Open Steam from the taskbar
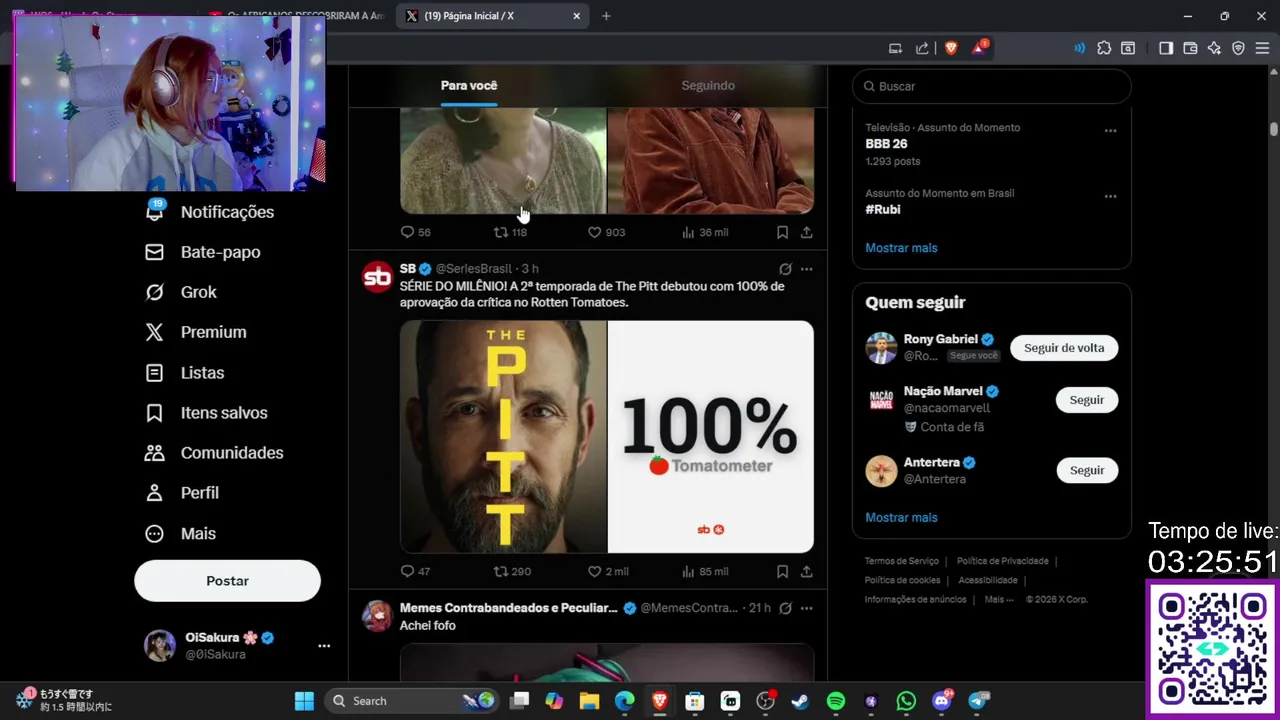 (800, 701)
